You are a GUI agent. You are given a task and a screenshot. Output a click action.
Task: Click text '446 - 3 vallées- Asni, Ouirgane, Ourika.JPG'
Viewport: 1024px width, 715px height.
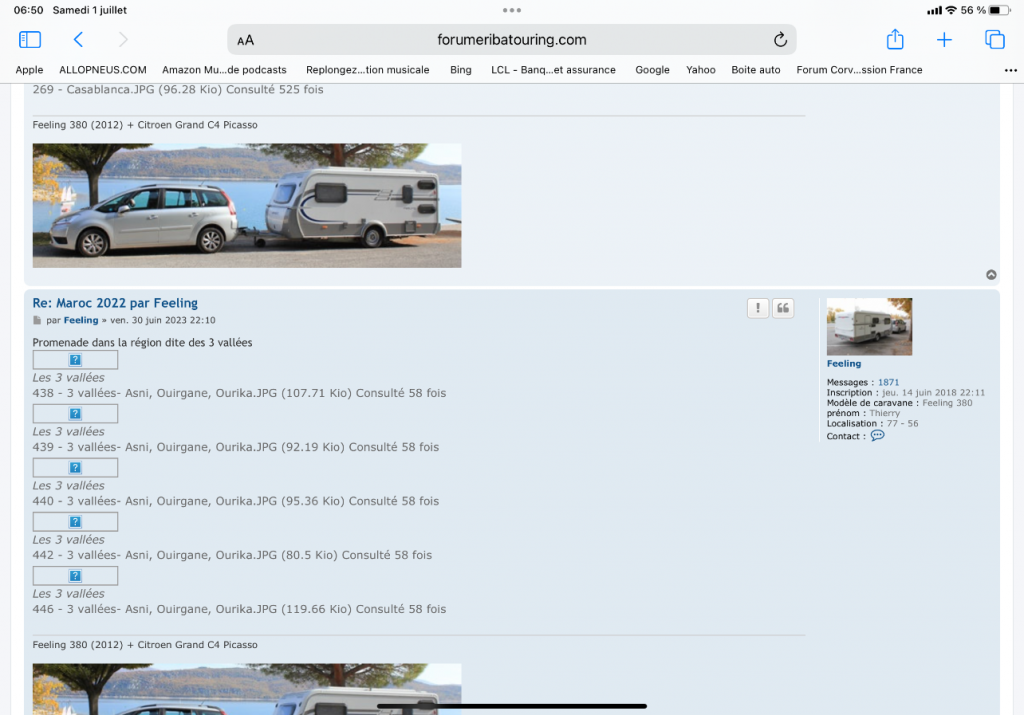[x=155, y=609]
